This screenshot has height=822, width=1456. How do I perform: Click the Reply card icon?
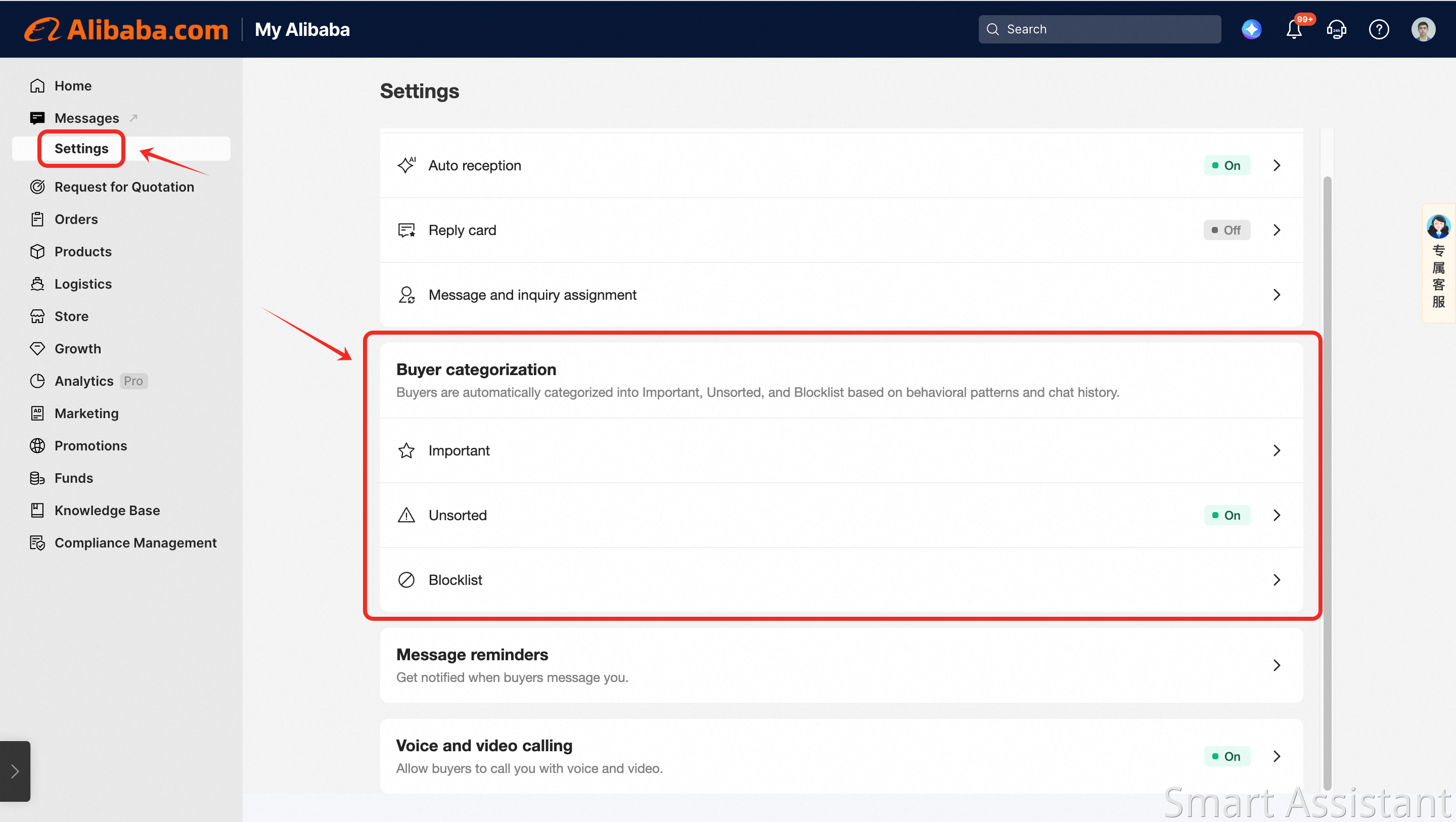pos(406,230)
